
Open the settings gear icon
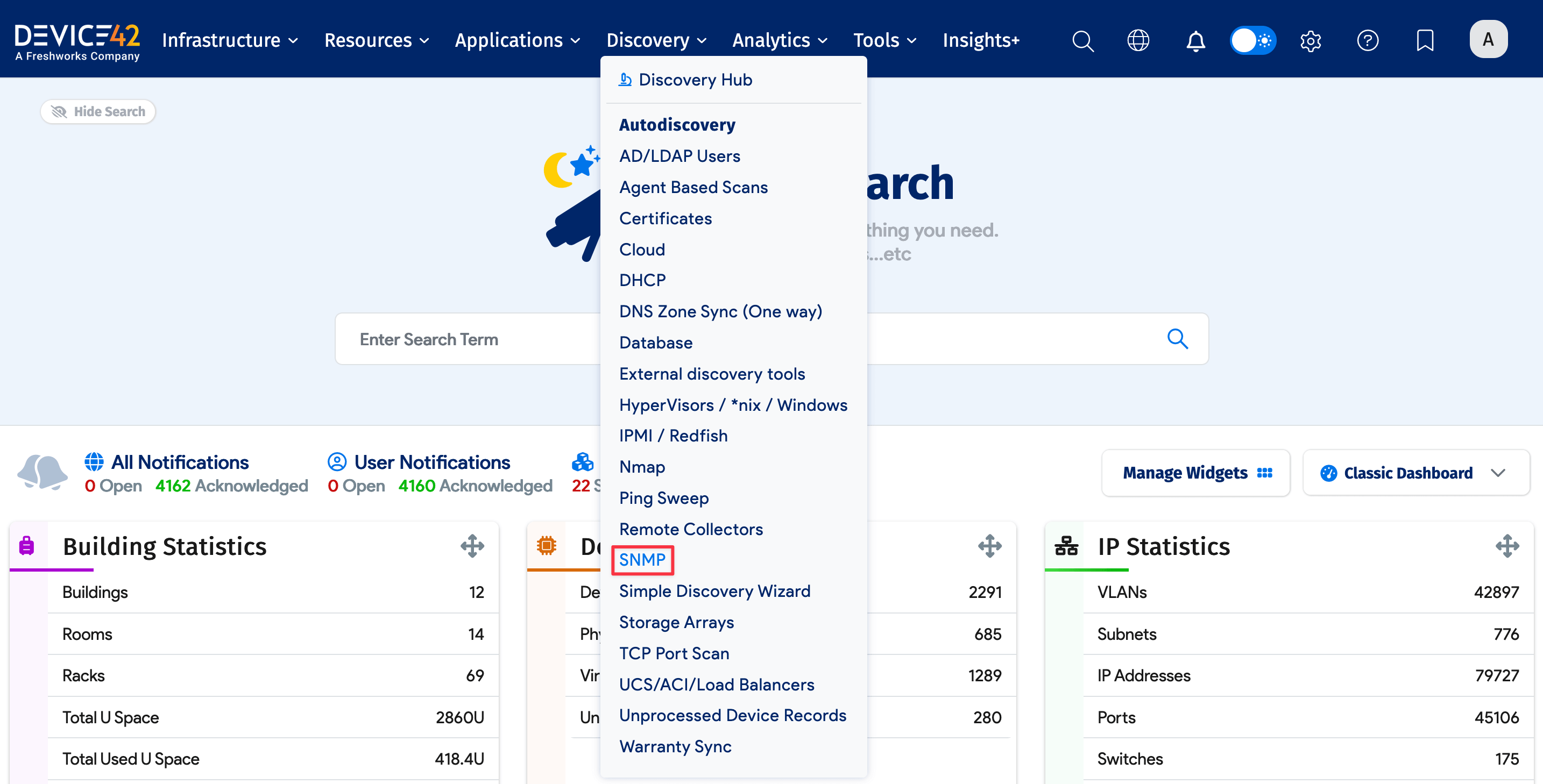1310,41
